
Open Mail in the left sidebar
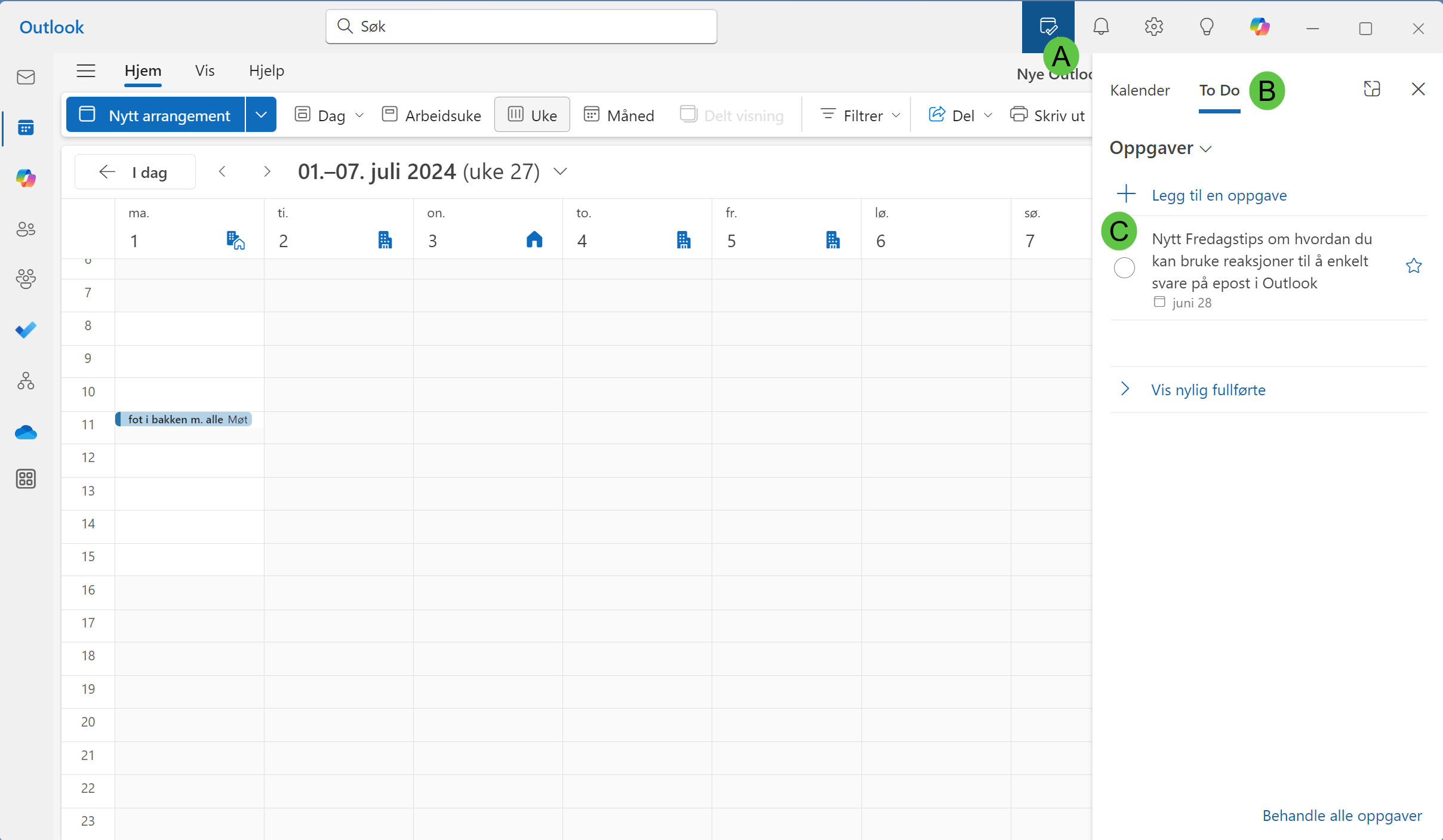click(26, 77)
